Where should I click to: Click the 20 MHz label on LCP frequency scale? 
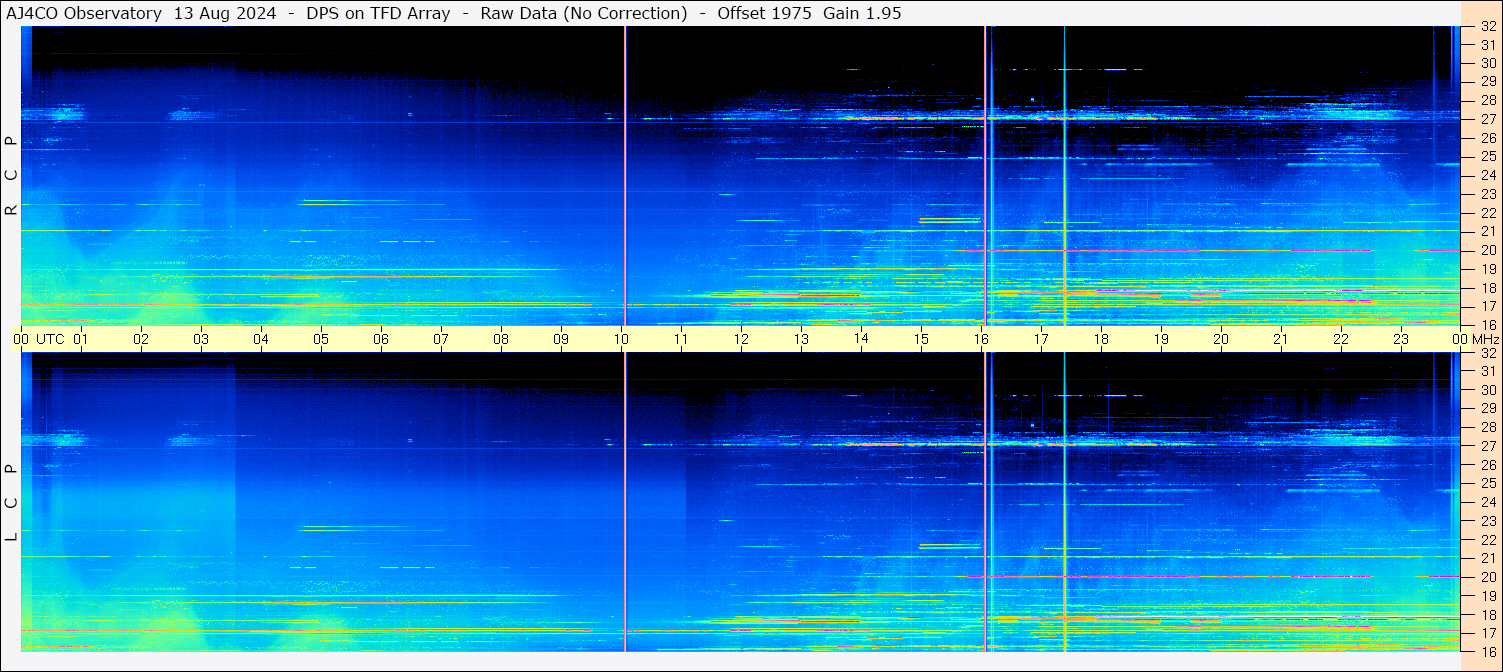[x=1488, y=577]
